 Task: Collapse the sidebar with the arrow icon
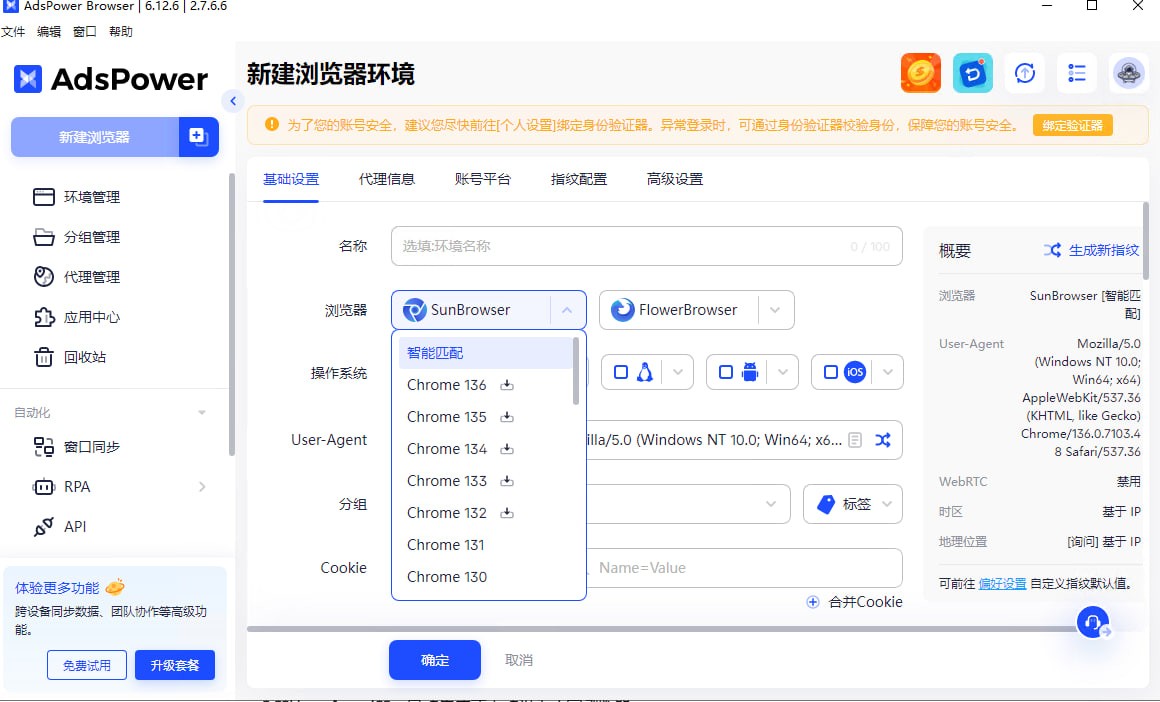tap(232, 101)
